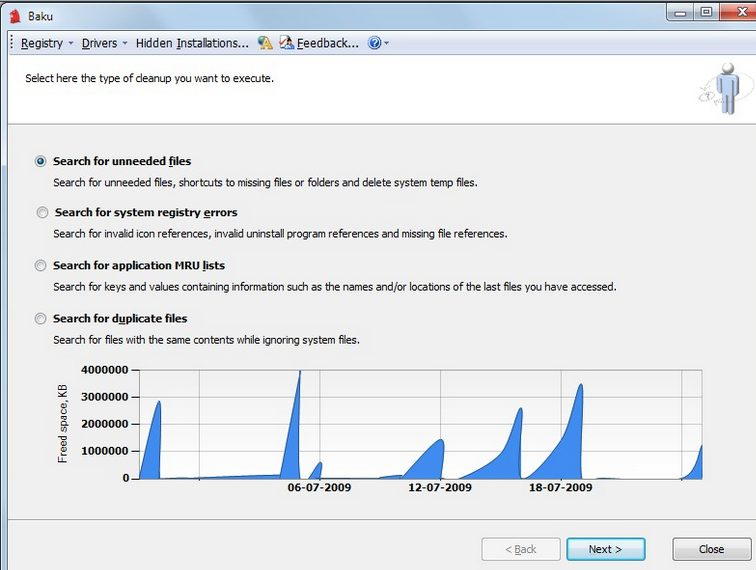Screen dimensions: 756x570
Task: Minimize the Baku window
Action: click(x=680, y=13)
